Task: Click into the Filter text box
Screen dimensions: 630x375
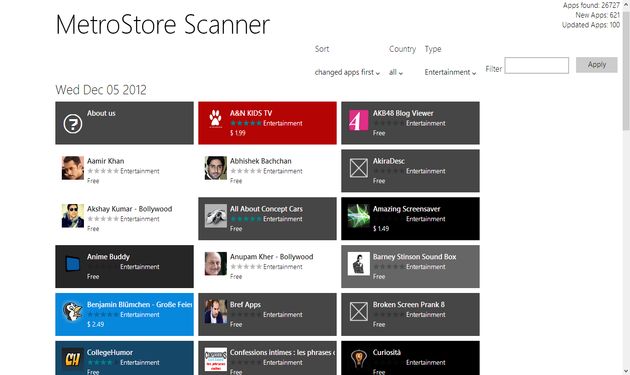Action: coord(536,66)
